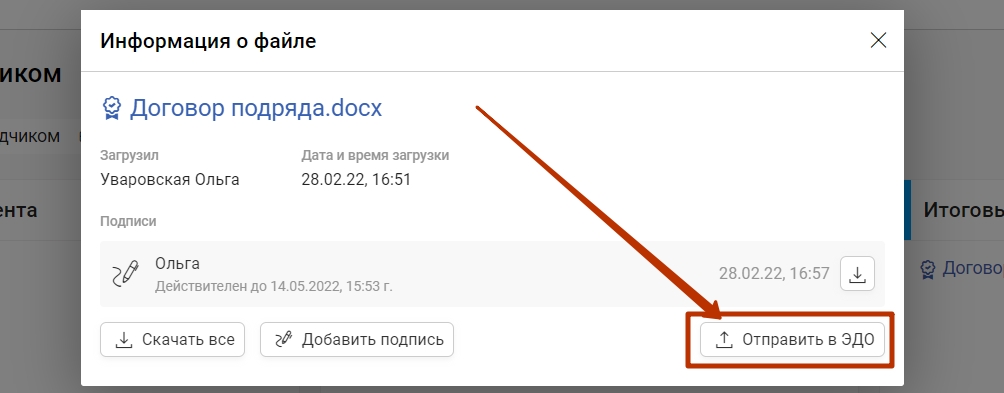Click download tray icon inside Скачать все

click(124, 340)
